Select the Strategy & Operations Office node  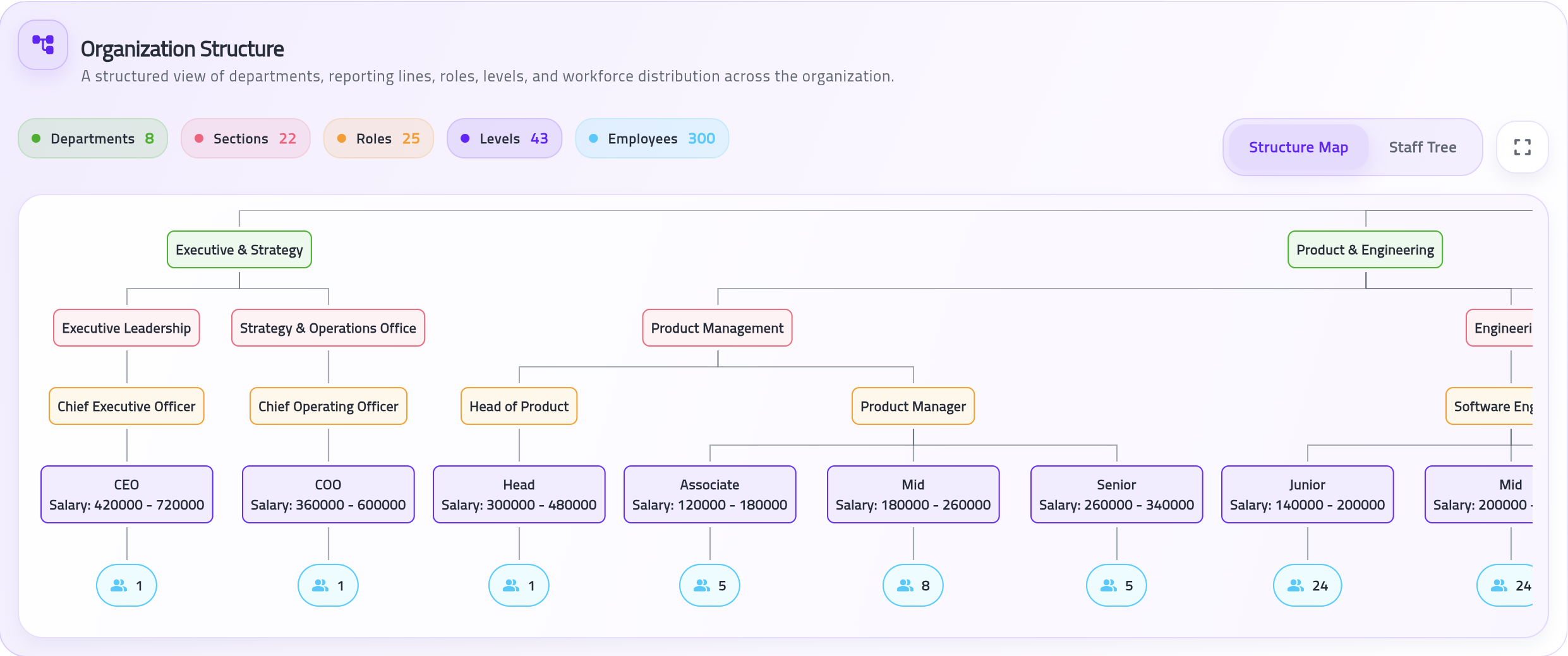click(x=328, y=328)
